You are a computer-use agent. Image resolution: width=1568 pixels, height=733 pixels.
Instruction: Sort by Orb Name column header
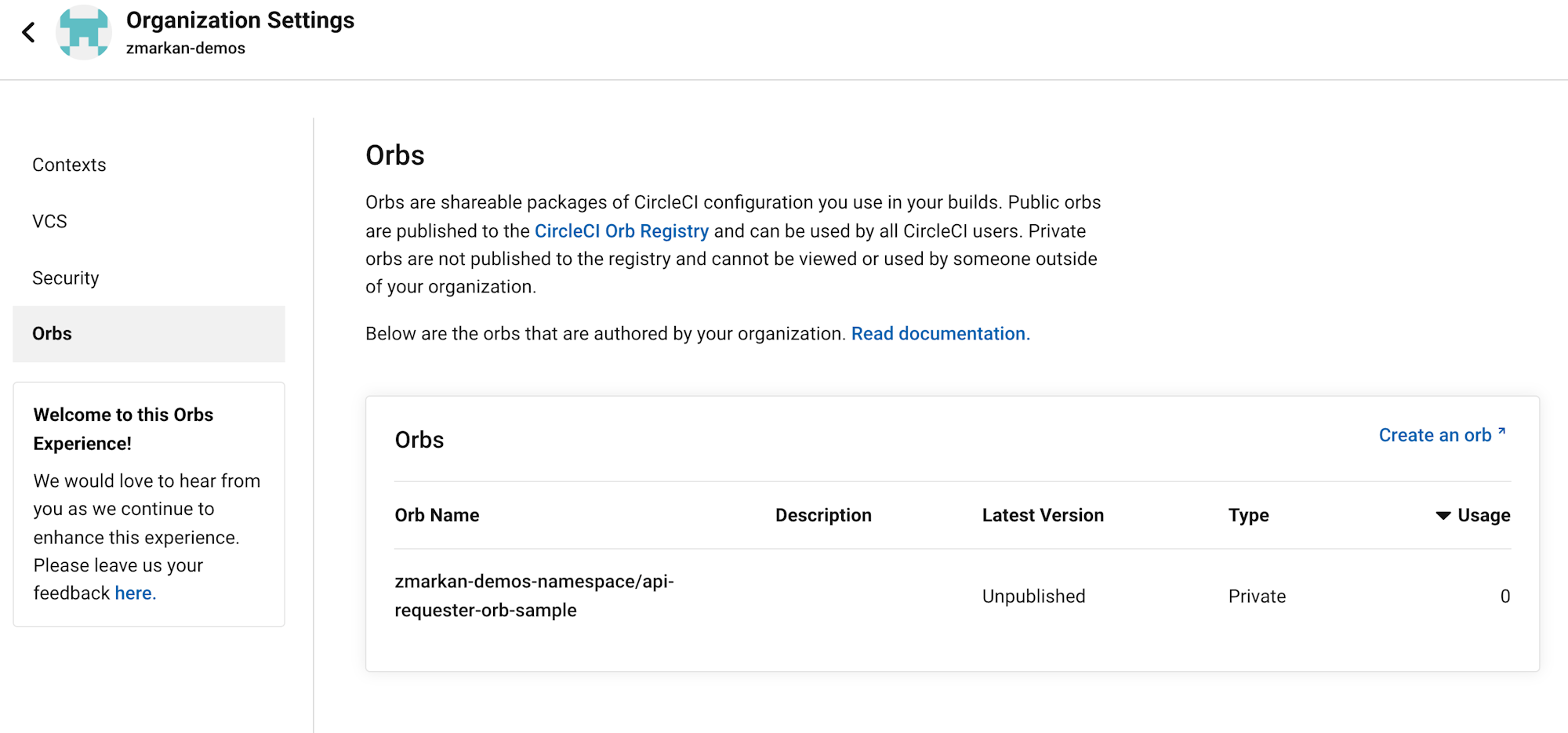click(x=437, y=515)
